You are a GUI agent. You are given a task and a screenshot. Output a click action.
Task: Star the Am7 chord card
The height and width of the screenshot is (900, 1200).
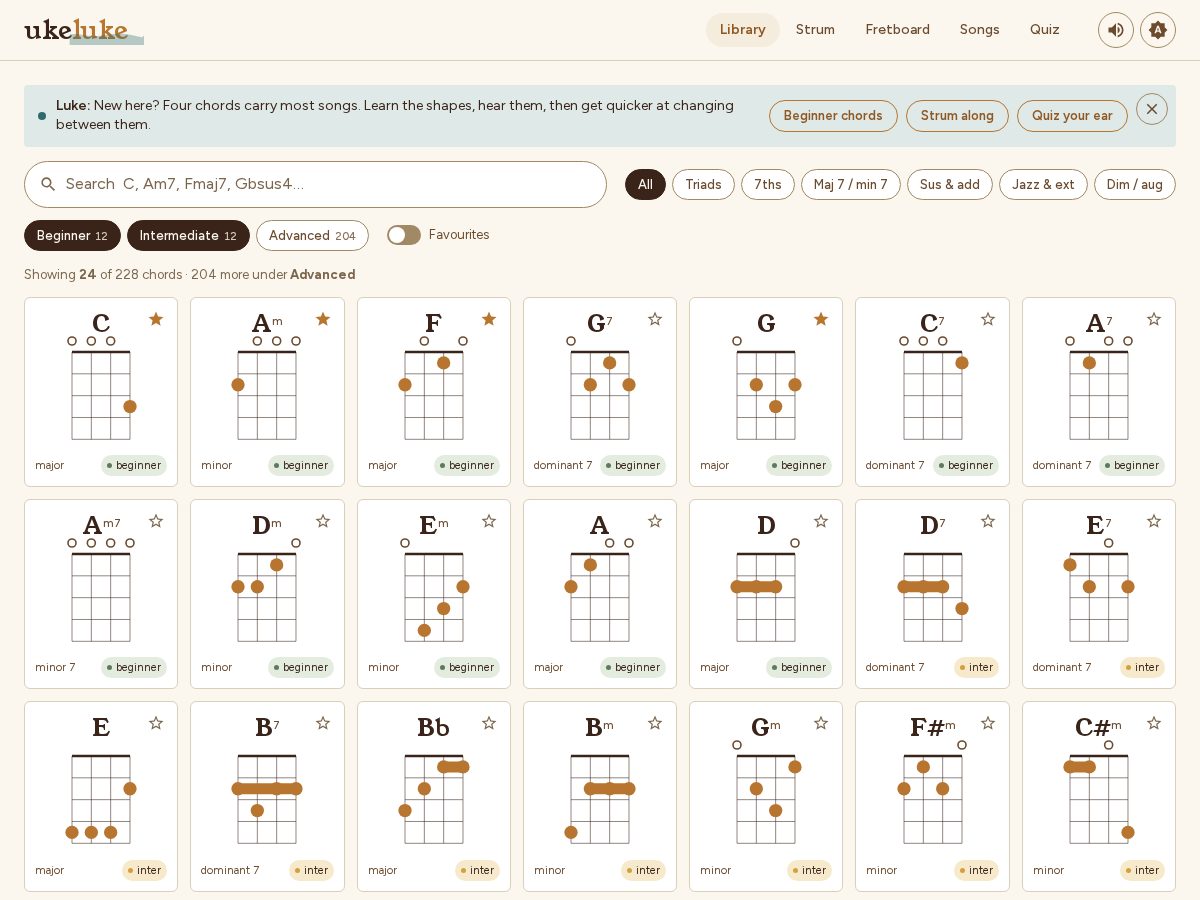[x=156, y=521]
